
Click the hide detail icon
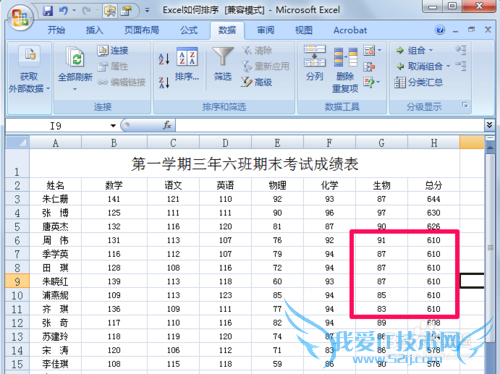pos(461,65)
